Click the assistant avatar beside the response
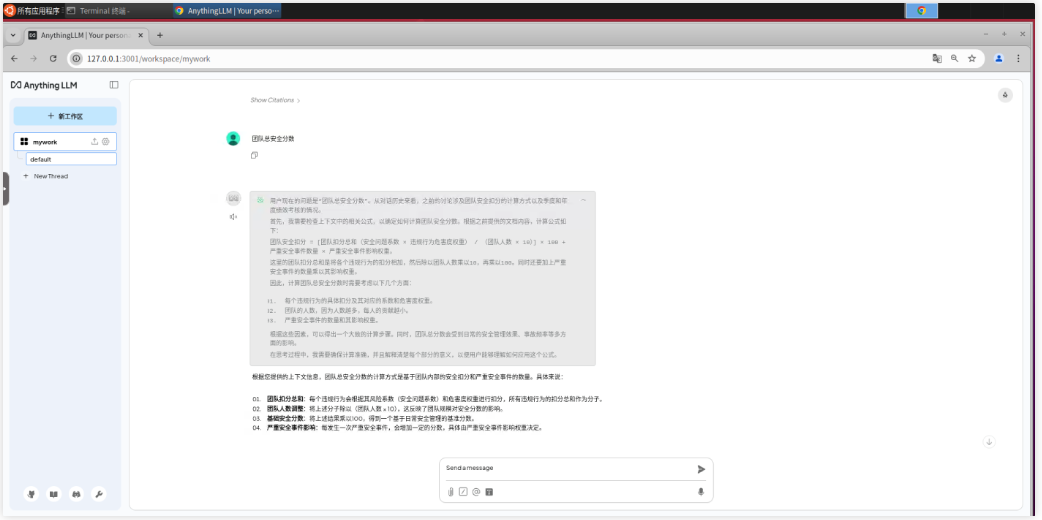This screenshot has width=1042, height=520. click(233, 198)
